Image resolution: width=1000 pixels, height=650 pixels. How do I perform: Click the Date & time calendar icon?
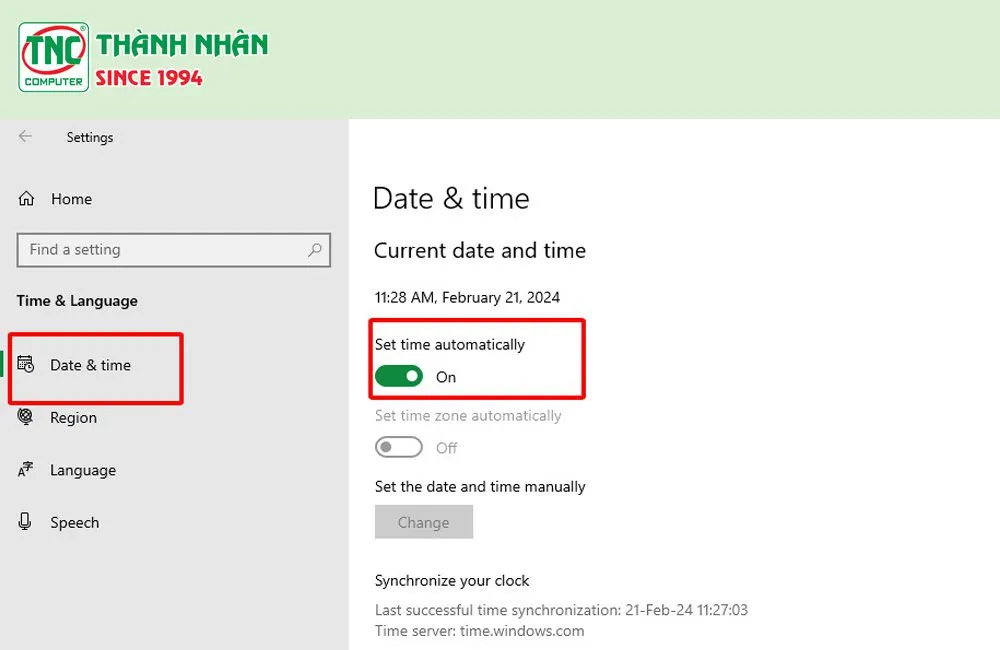pos(27,365)
